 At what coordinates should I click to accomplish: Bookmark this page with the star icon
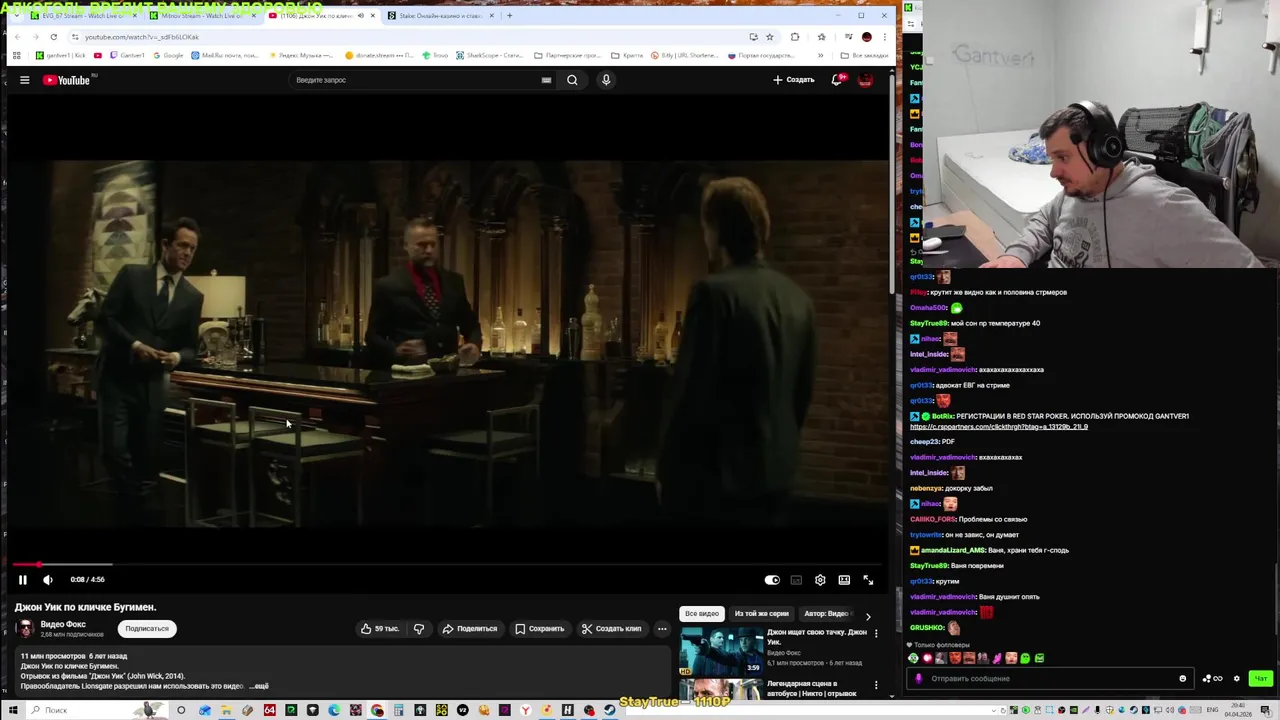770,37
